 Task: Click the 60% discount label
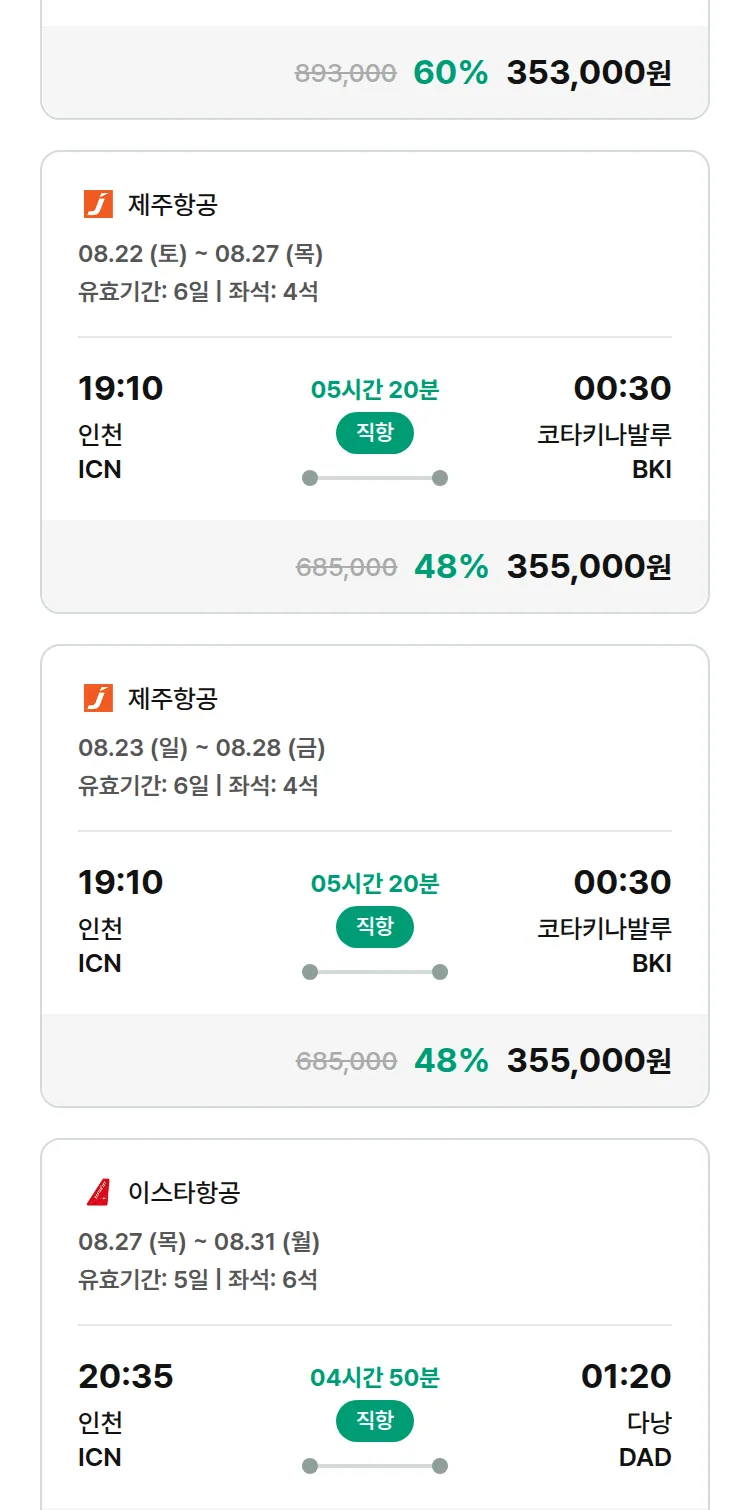(x=451, y=73)
